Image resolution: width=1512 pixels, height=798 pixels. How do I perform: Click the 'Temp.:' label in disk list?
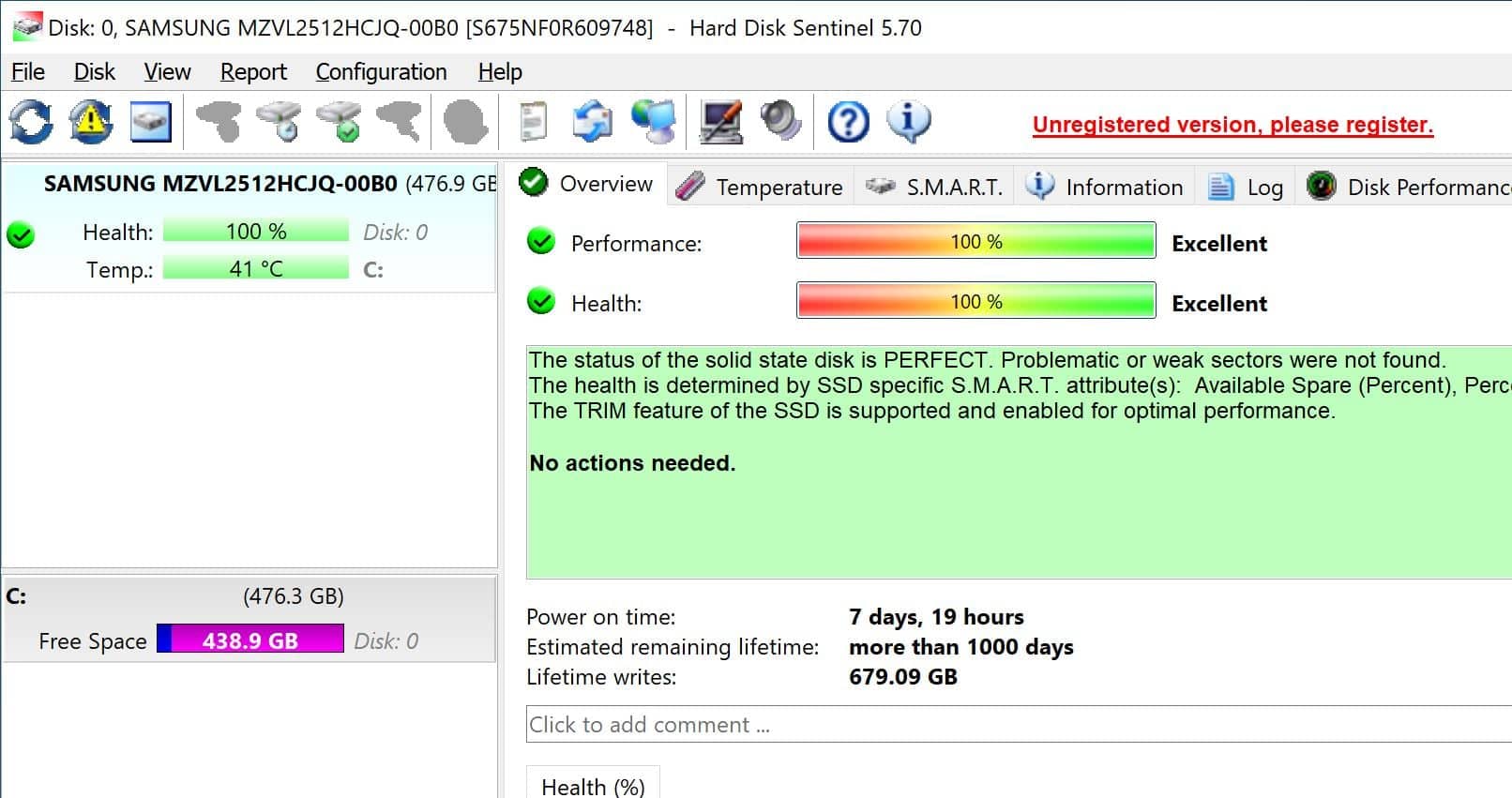pyautogui.click(x=119, y=269)
